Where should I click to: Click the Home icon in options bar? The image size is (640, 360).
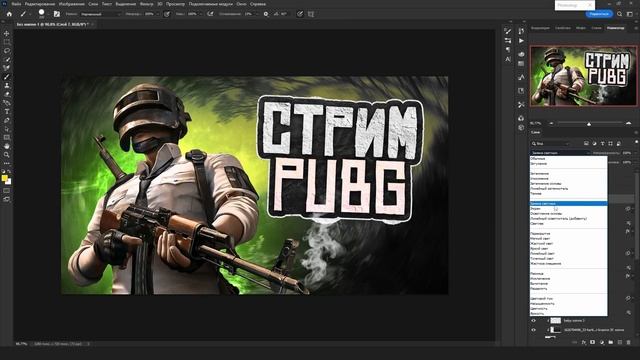coord(9,14)
